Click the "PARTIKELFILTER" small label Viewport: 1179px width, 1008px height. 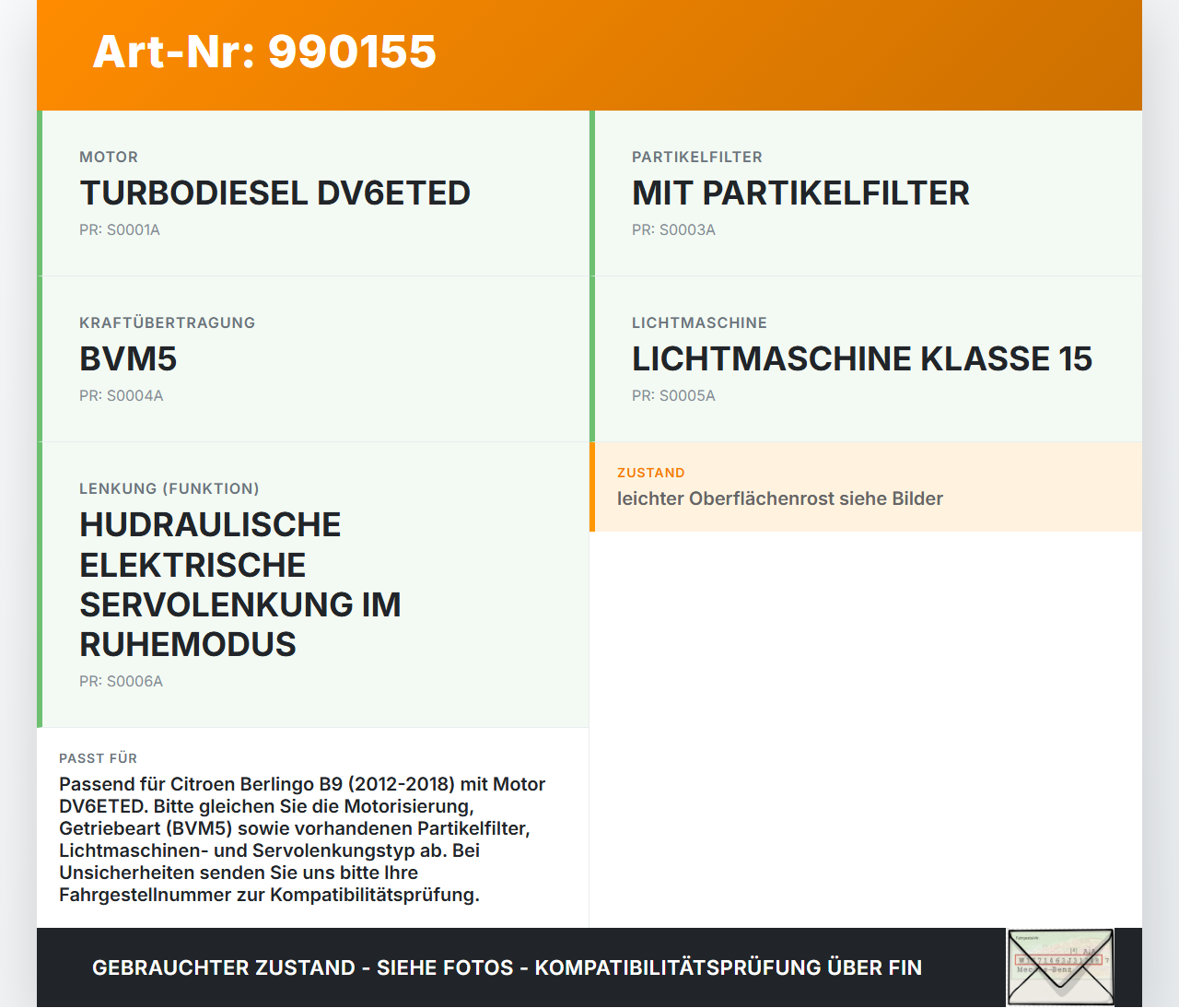697,158
